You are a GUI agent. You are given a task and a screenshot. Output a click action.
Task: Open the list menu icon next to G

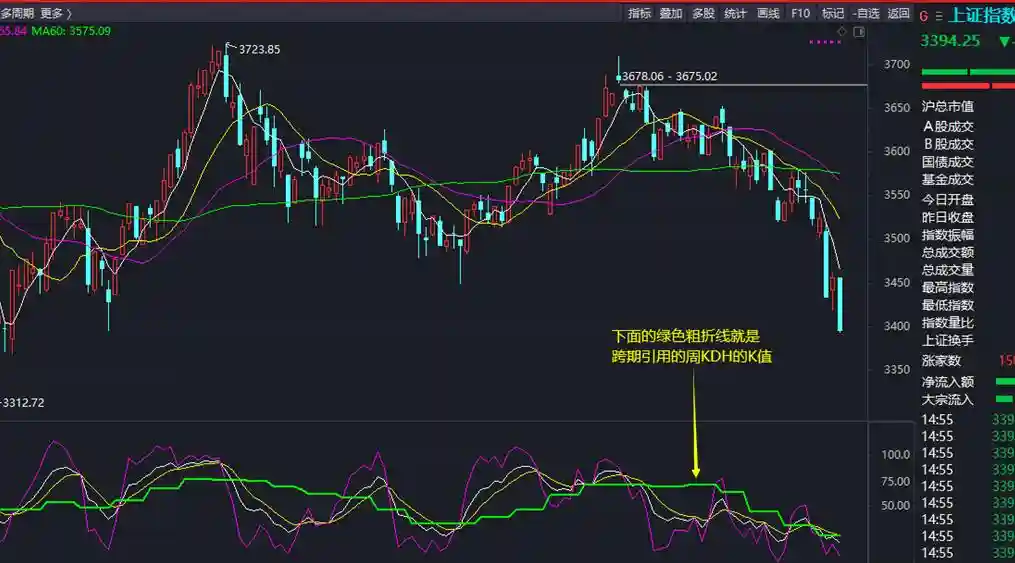pyautogui.click(x=938, y=16)
